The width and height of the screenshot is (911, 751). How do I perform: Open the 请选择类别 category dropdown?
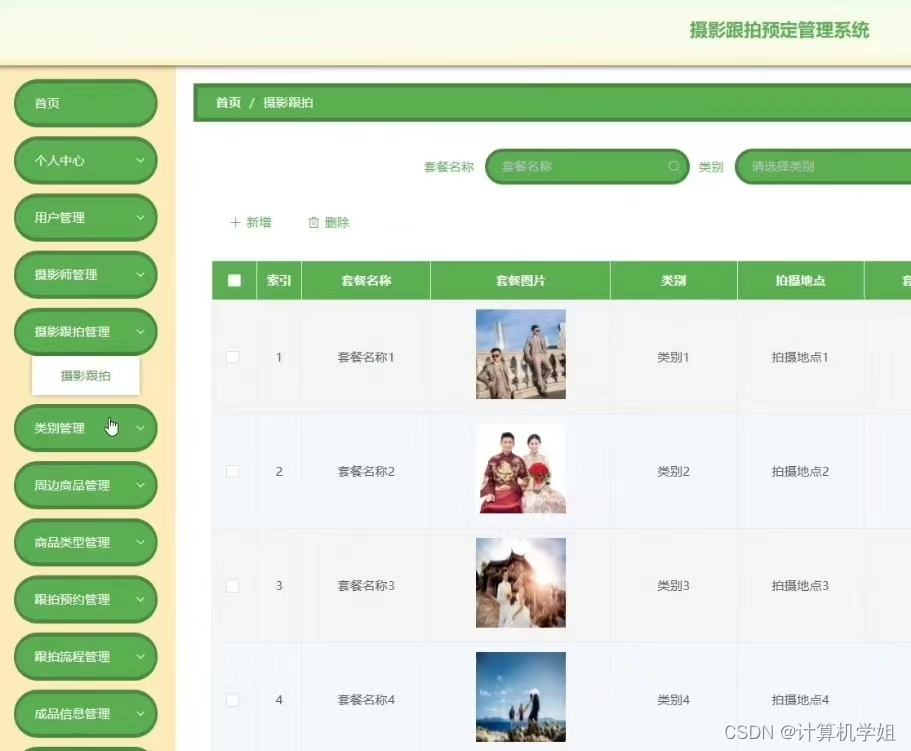click(824, 166)
